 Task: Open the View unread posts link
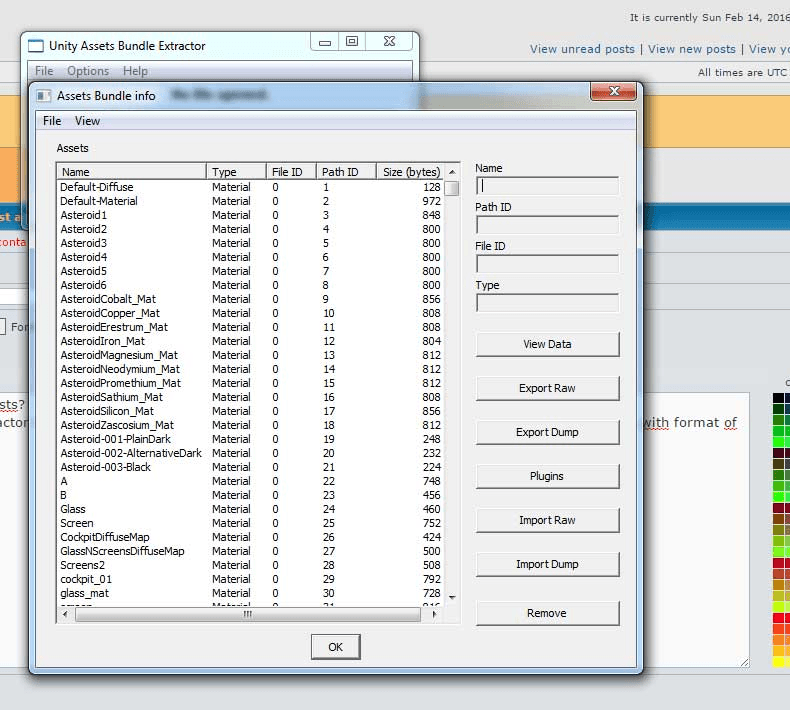pos(582,49)
